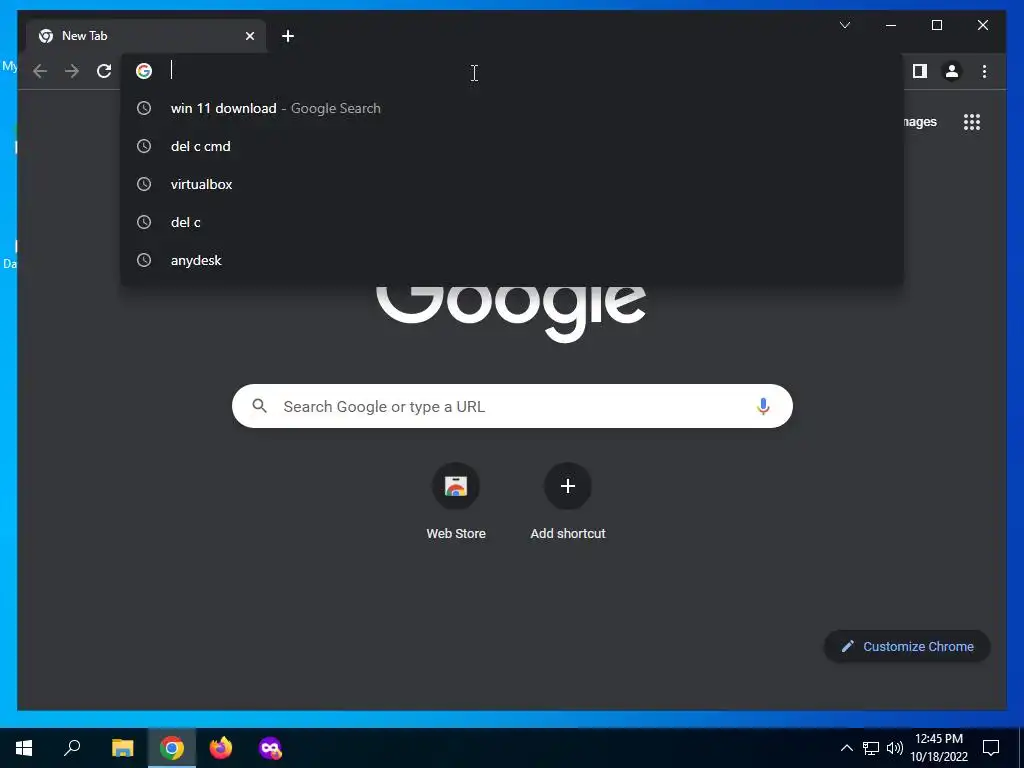
Task: Click the Chrome forward arrow button
Action: point(72,71)
